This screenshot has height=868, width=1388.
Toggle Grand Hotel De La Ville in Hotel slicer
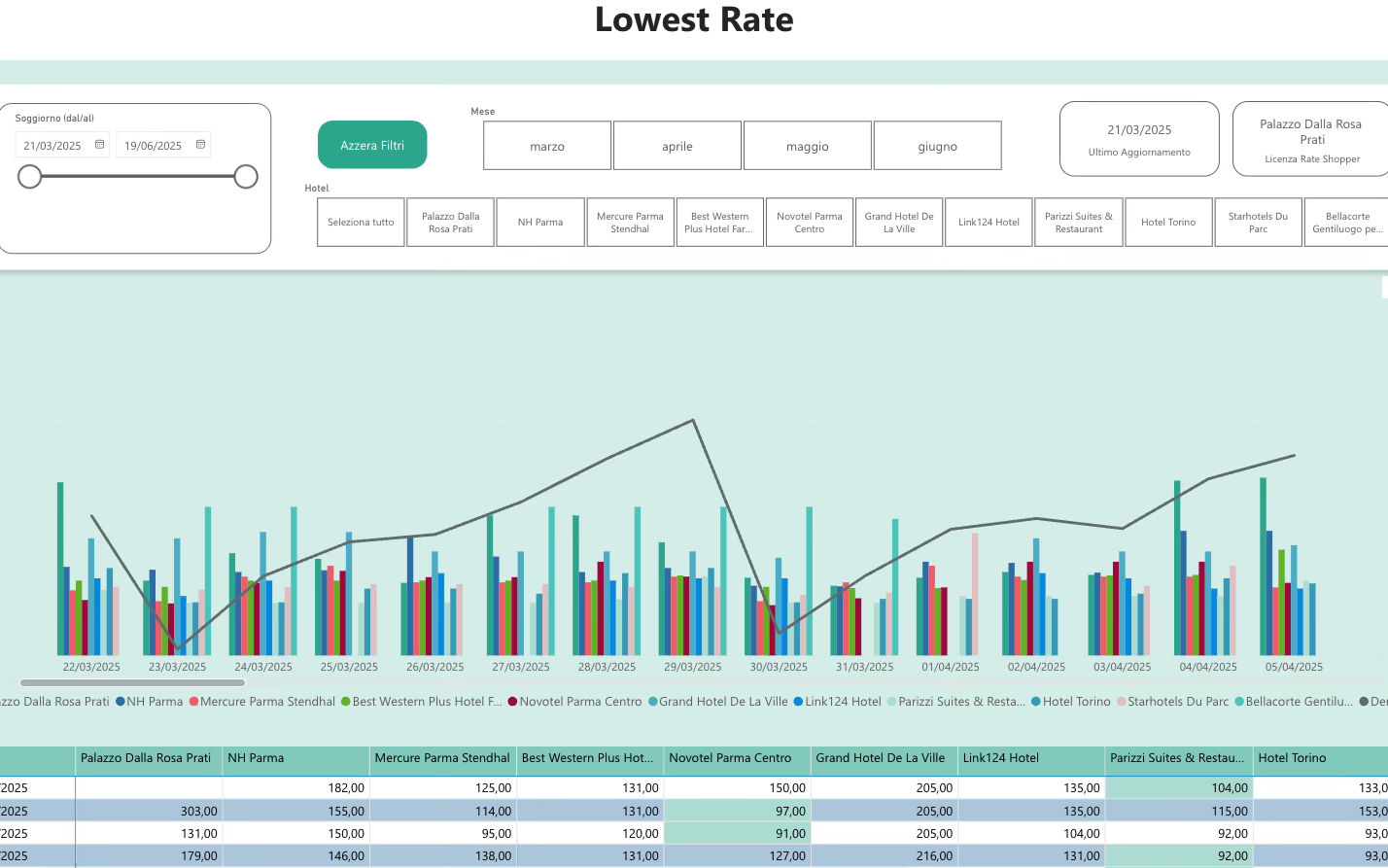[899, 223]
